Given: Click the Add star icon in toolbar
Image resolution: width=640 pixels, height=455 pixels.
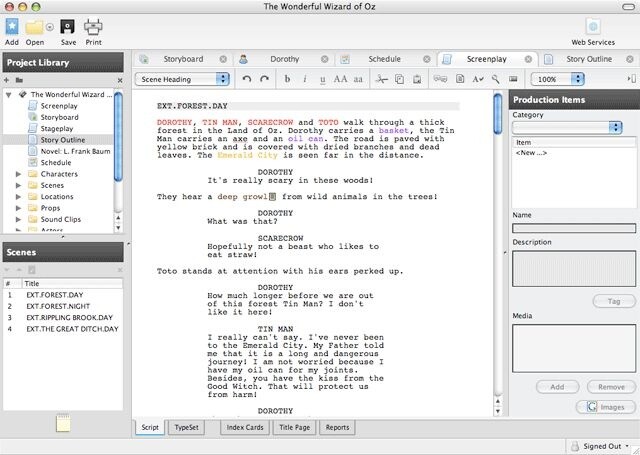Looking at the screenshot, I should pyautogui.click(x=11, y=28).
